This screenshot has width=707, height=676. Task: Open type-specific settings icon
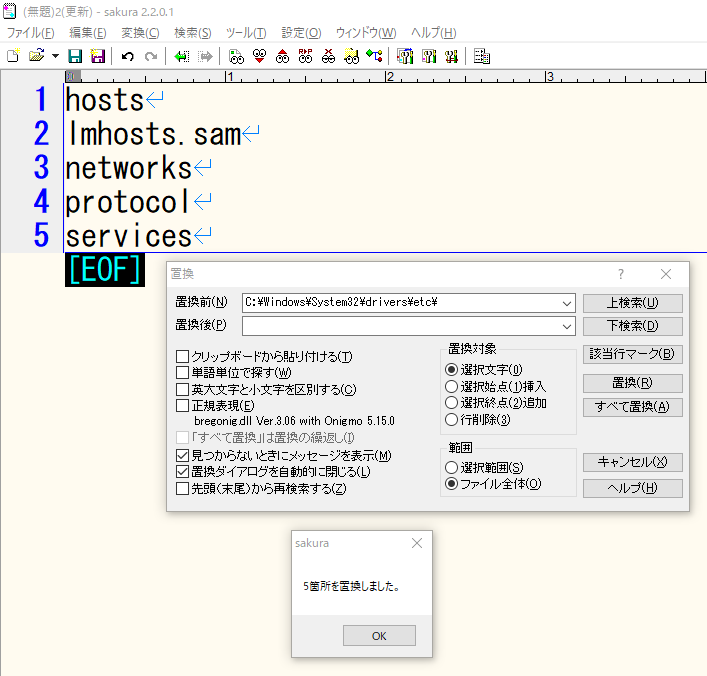tap(428, 56)
